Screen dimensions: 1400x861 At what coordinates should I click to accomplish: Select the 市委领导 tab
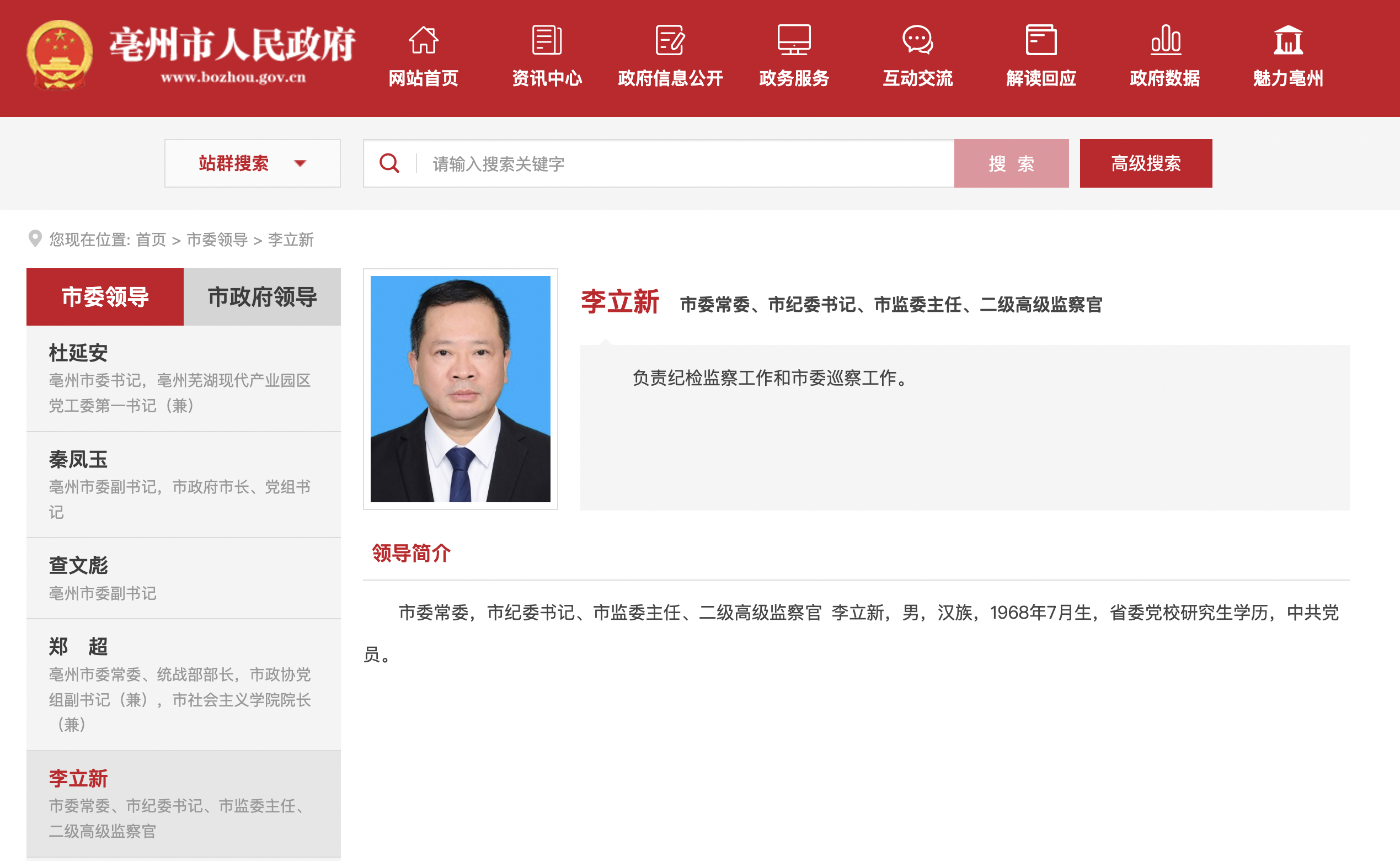[x=105, y=297]
